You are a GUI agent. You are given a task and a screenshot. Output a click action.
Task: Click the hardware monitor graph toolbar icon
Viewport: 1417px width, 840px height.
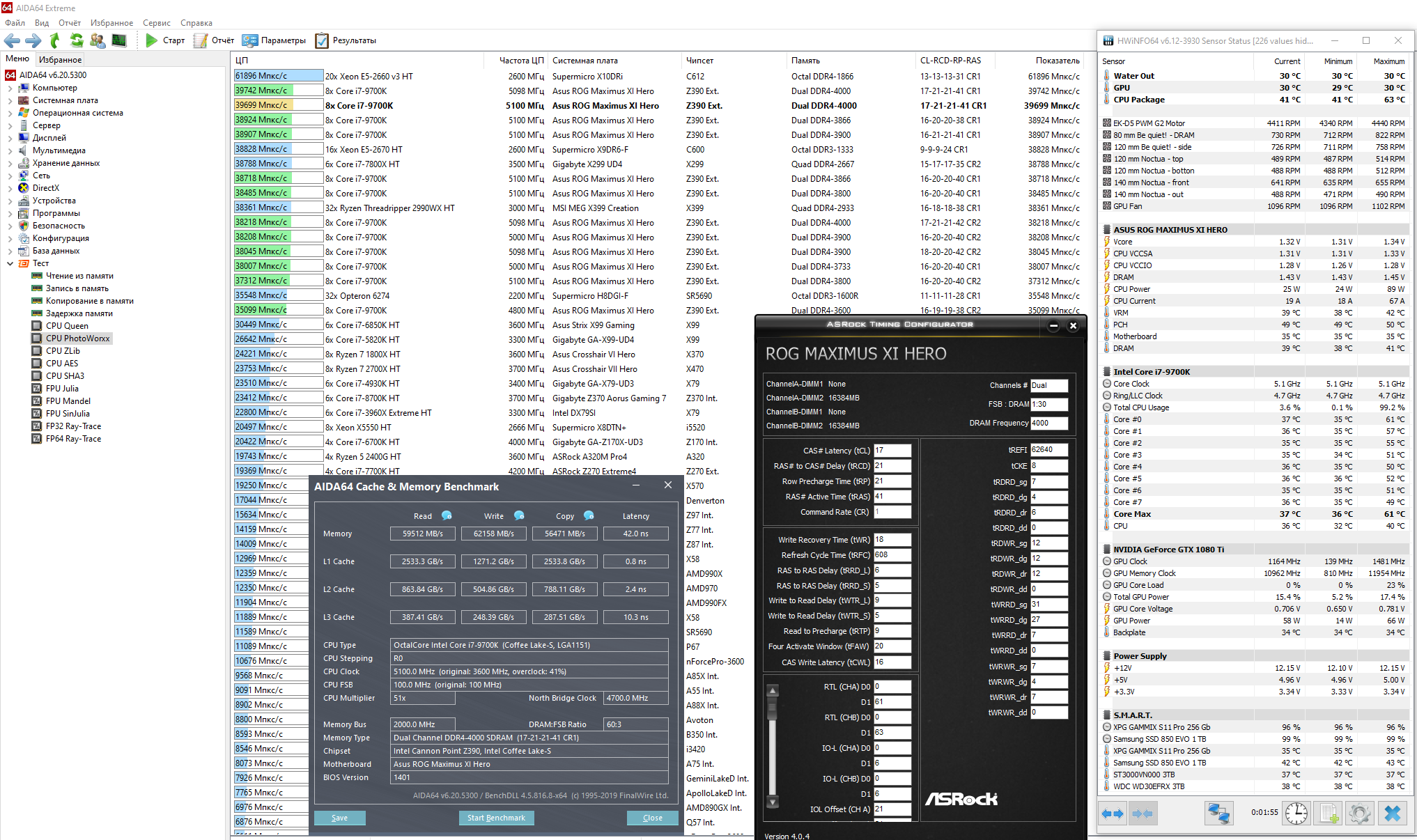(119, 40)
